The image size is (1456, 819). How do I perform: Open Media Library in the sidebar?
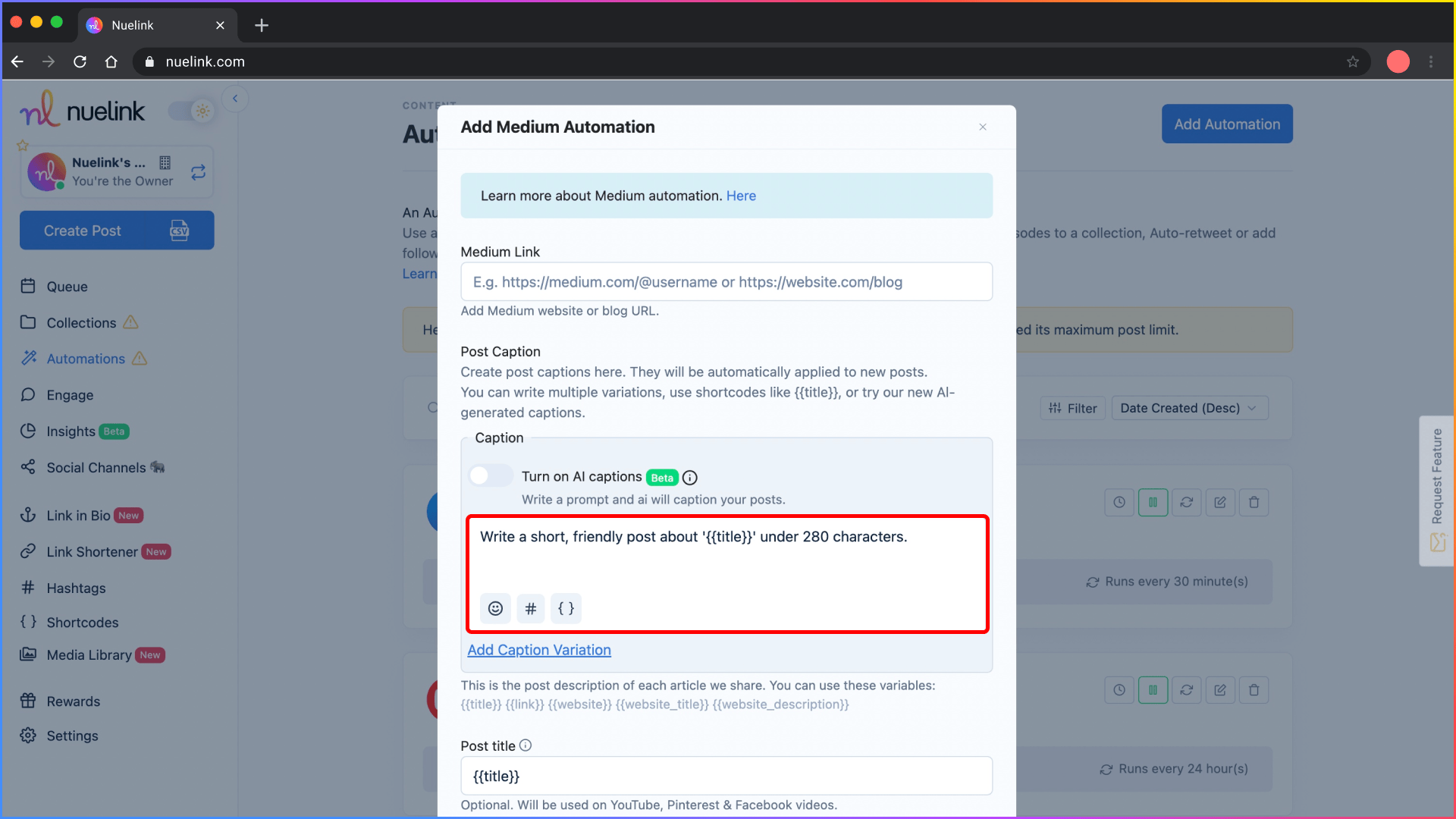click(x=89, y=655)
